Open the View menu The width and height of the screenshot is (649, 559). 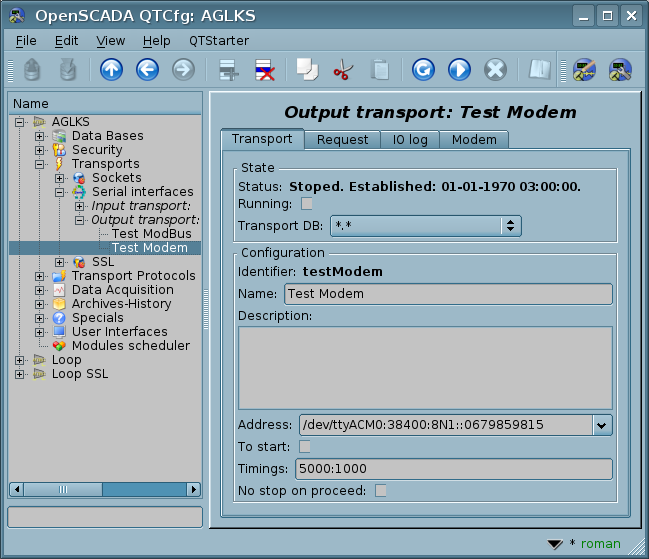click(111, 41)
